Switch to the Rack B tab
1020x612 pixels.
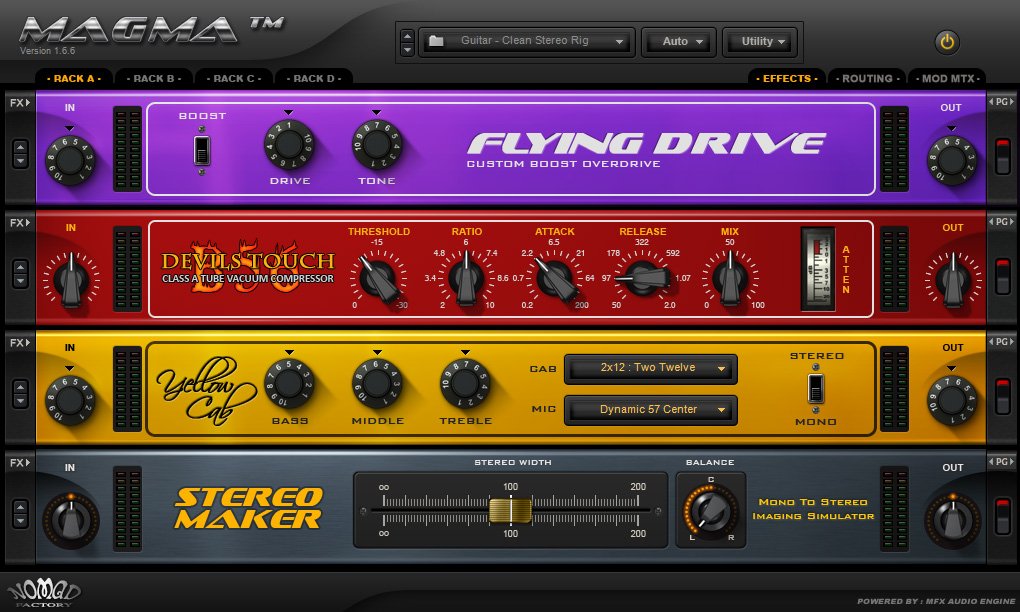pyautogui.click(x=152, y=77)
